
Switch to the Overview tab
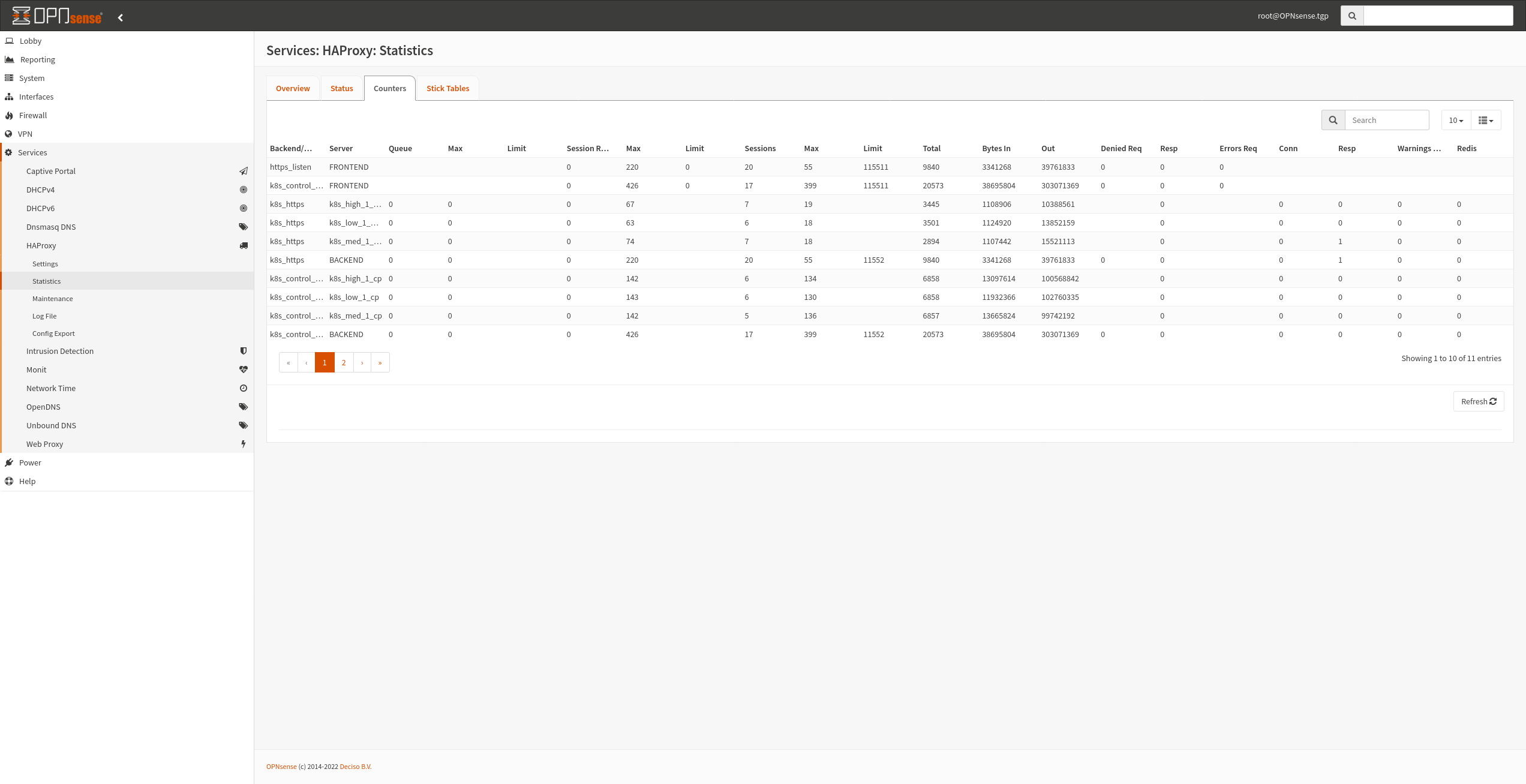(293, 88)
